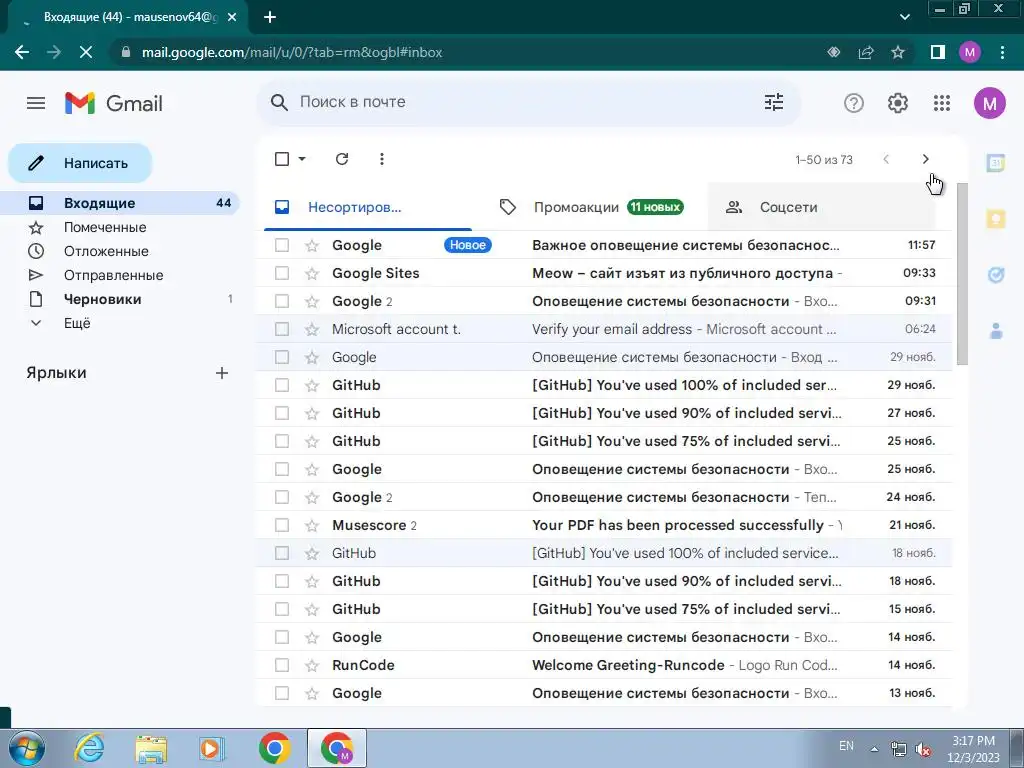1024x768 pixels.
Task: Open the Google apps grid icon
Action: (942, 103)
